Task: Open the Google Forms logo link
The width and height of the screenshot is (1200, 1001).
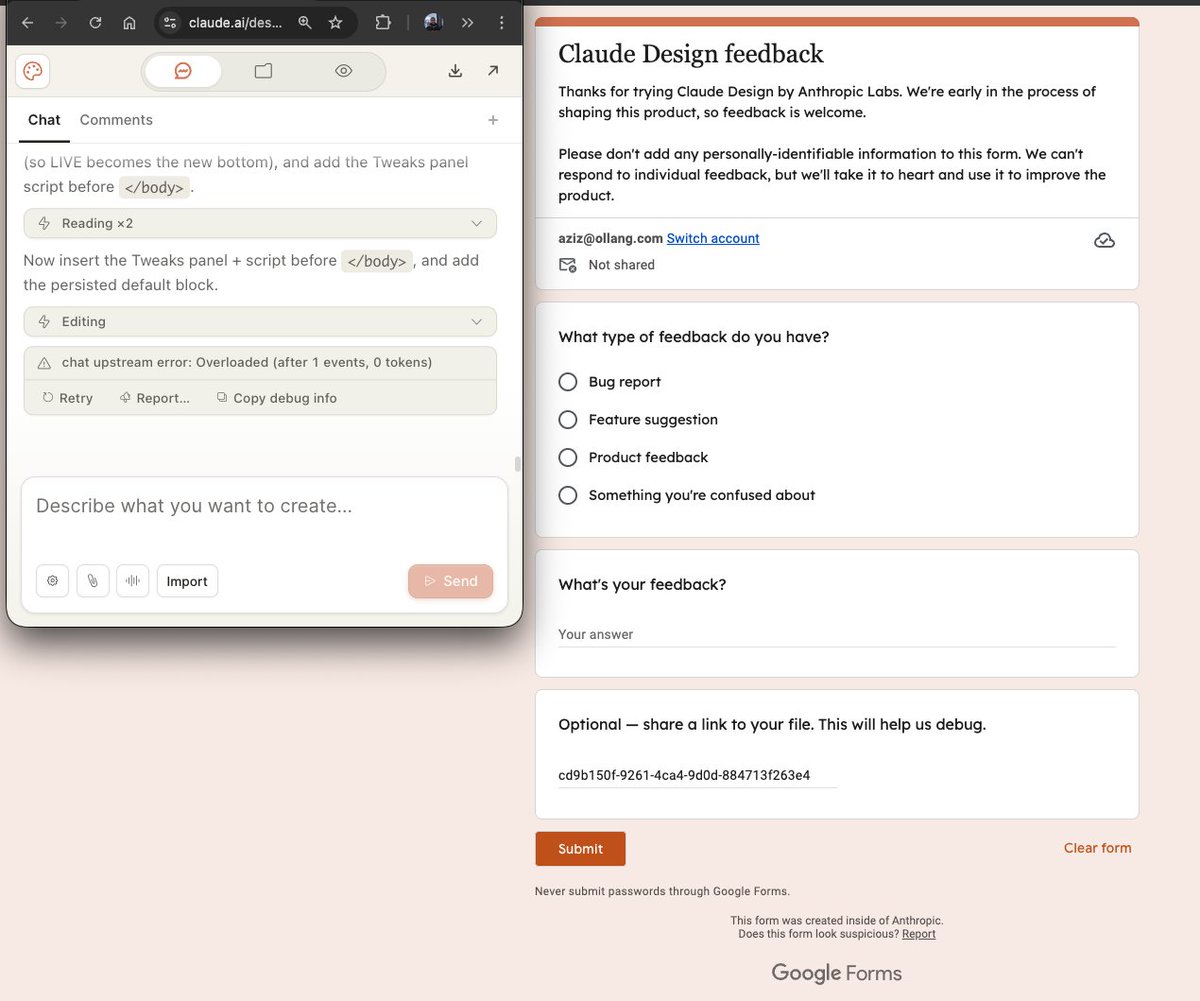Action: [836, 973]
